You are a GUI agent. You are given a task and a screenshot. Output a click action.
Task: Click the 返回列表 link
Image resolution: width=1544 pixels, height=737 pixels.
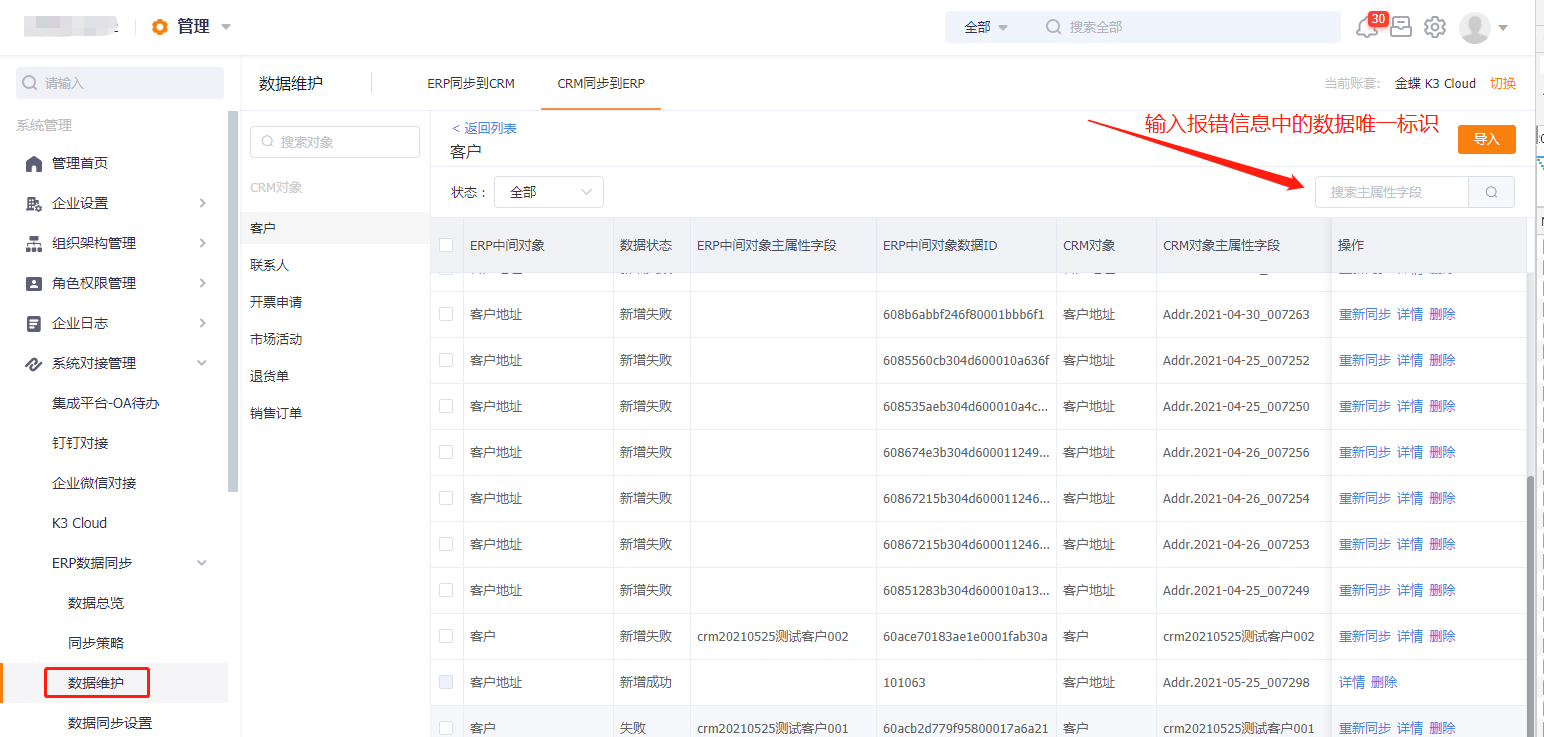point(484,128)
